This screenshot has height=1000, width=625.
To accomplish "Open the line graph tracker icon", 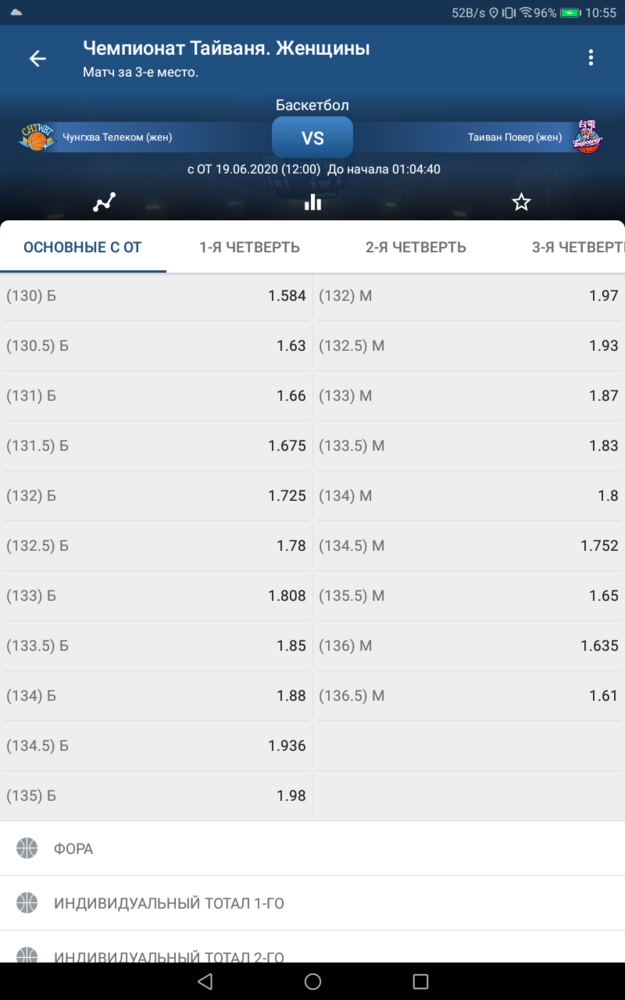I will tap(104, 202).
